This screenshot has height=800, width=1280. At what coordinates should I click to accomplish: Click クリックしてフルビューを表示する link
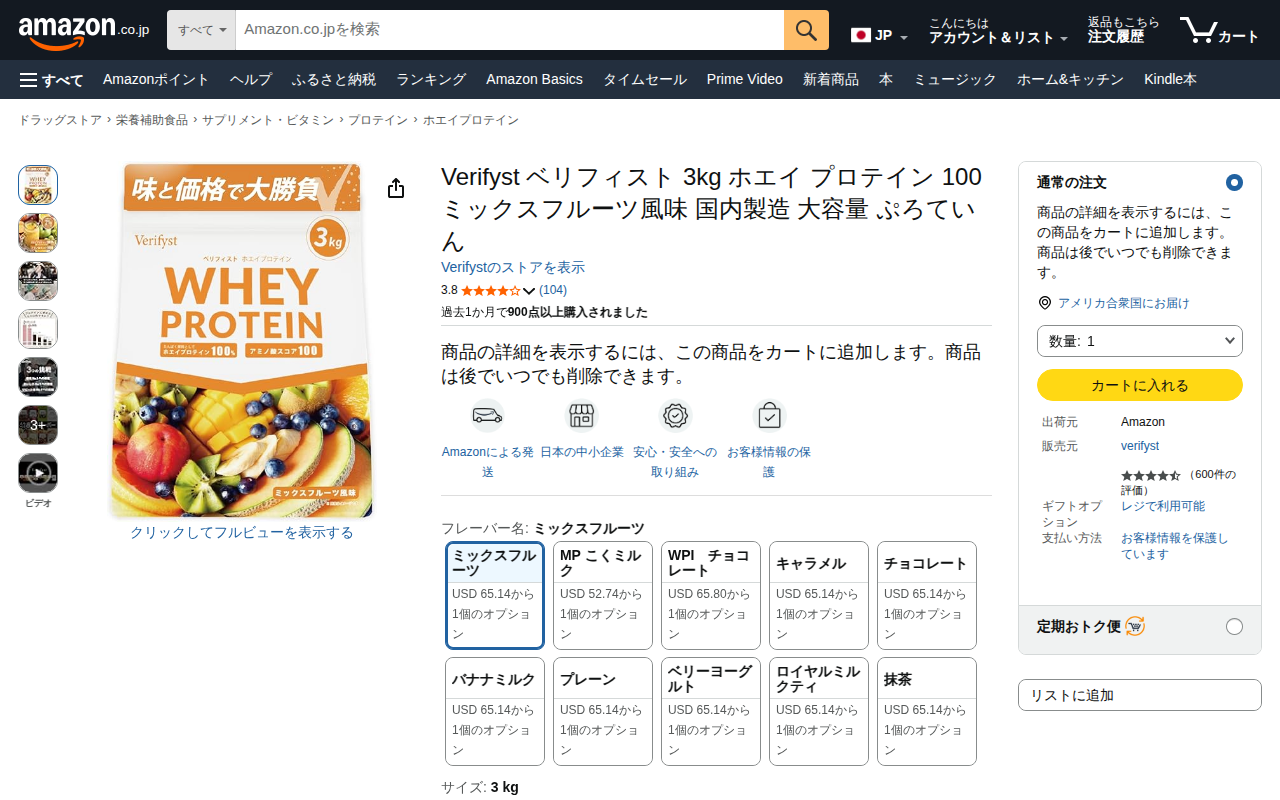pyautogui.click(x=242, y=533)
